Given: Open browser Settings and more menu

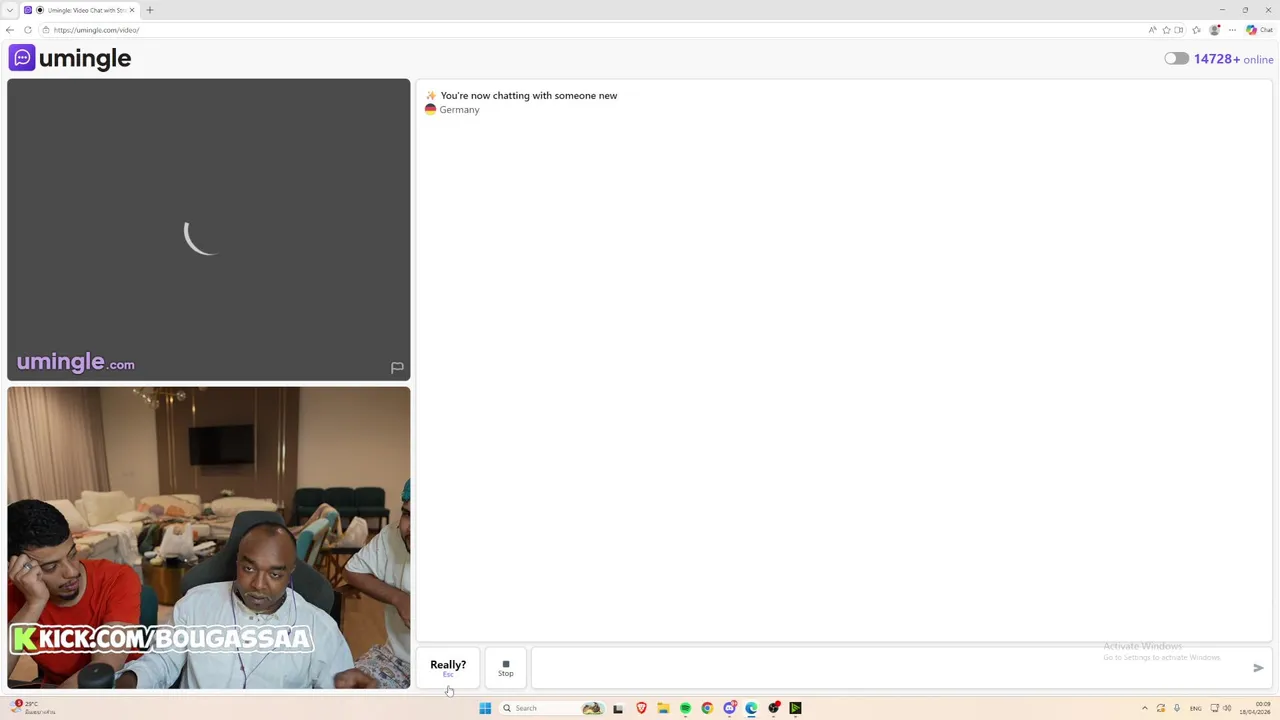Looking at the screenshot, I should tap(1232, 30).
